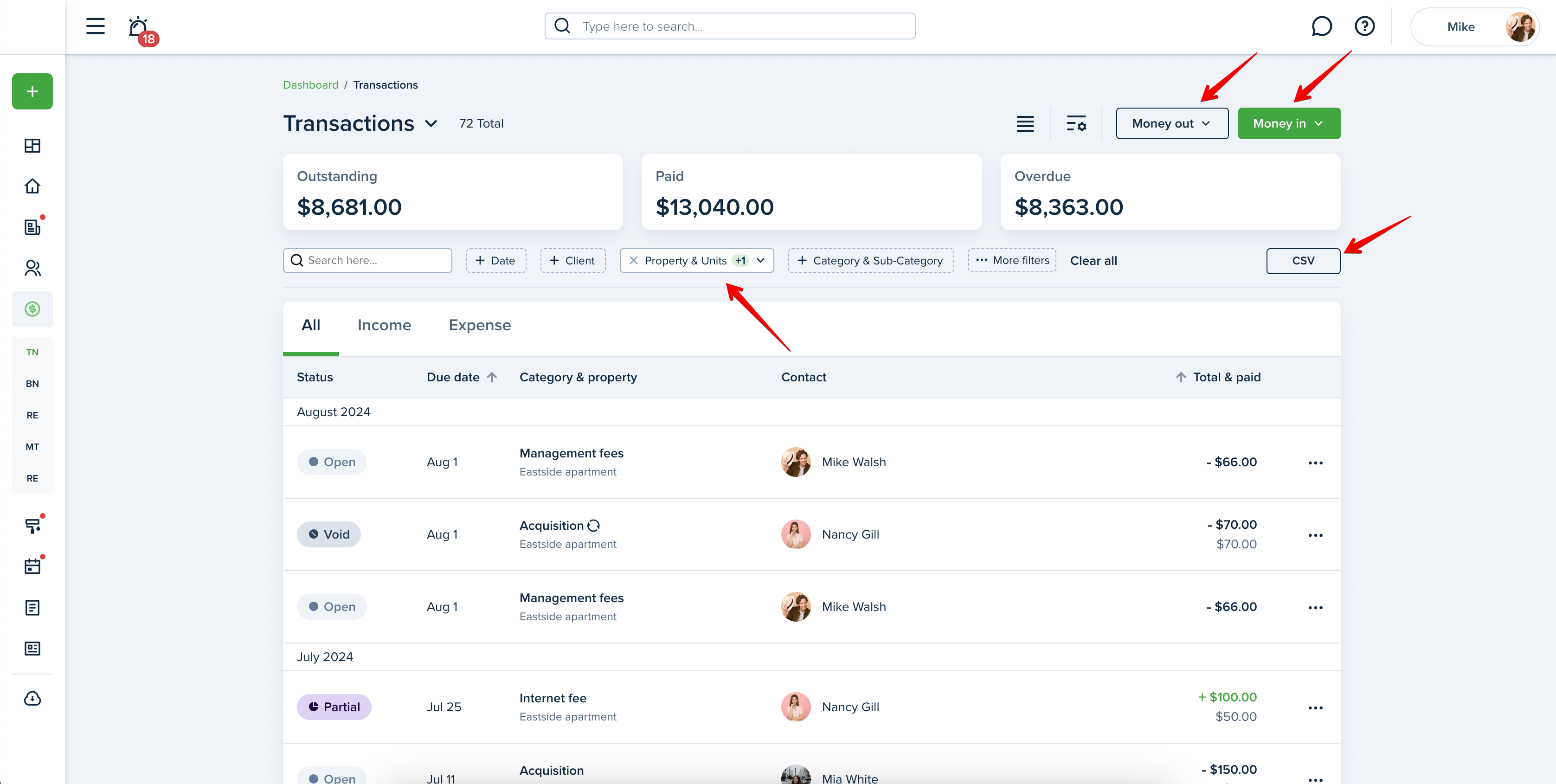Switch to the All tab
The image size is (1556, 784).
(311, 326)
